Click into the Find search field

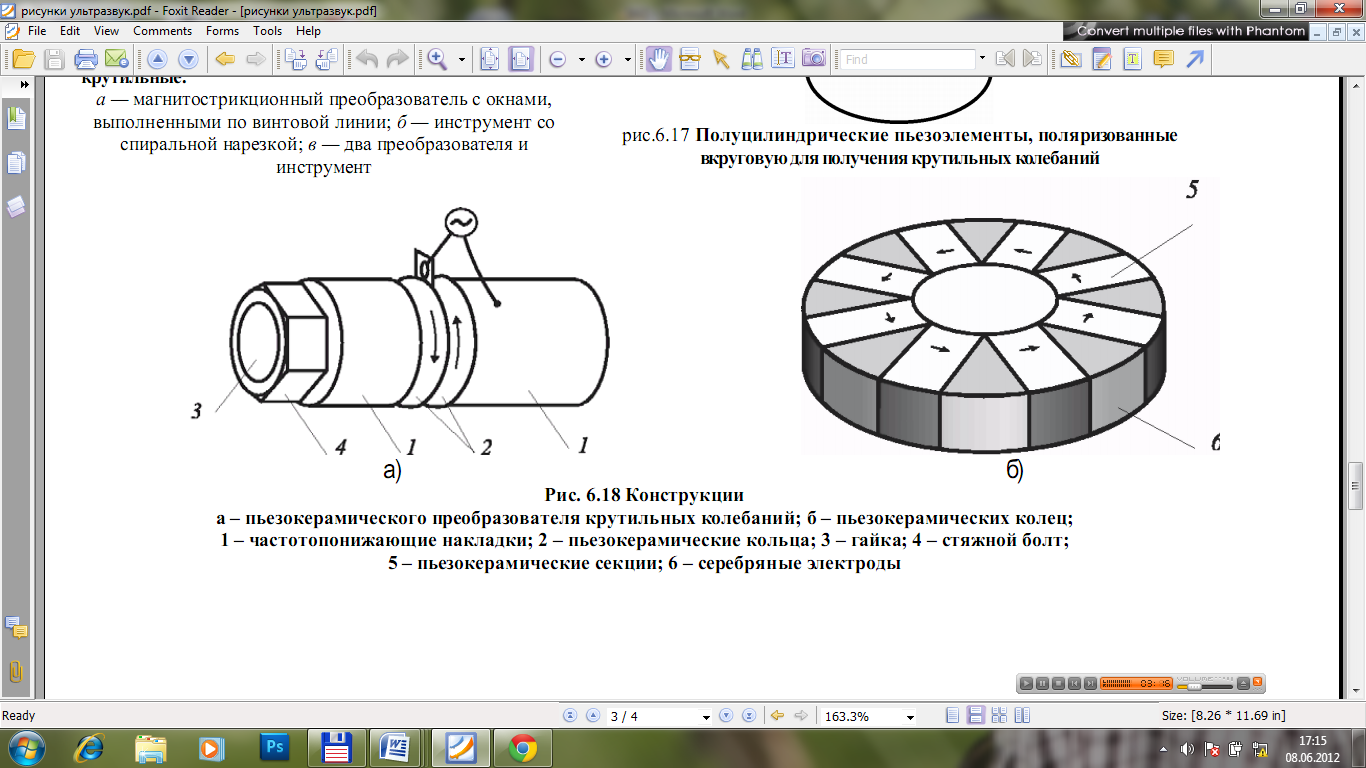pos(907,60)
